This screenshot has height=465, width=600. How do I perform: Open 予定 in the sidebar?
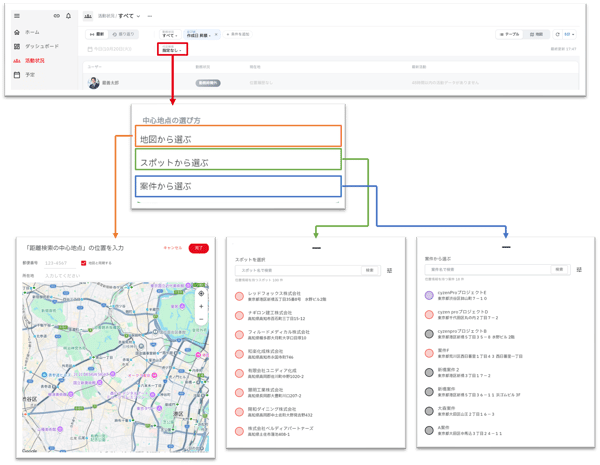tap(30, 75)
